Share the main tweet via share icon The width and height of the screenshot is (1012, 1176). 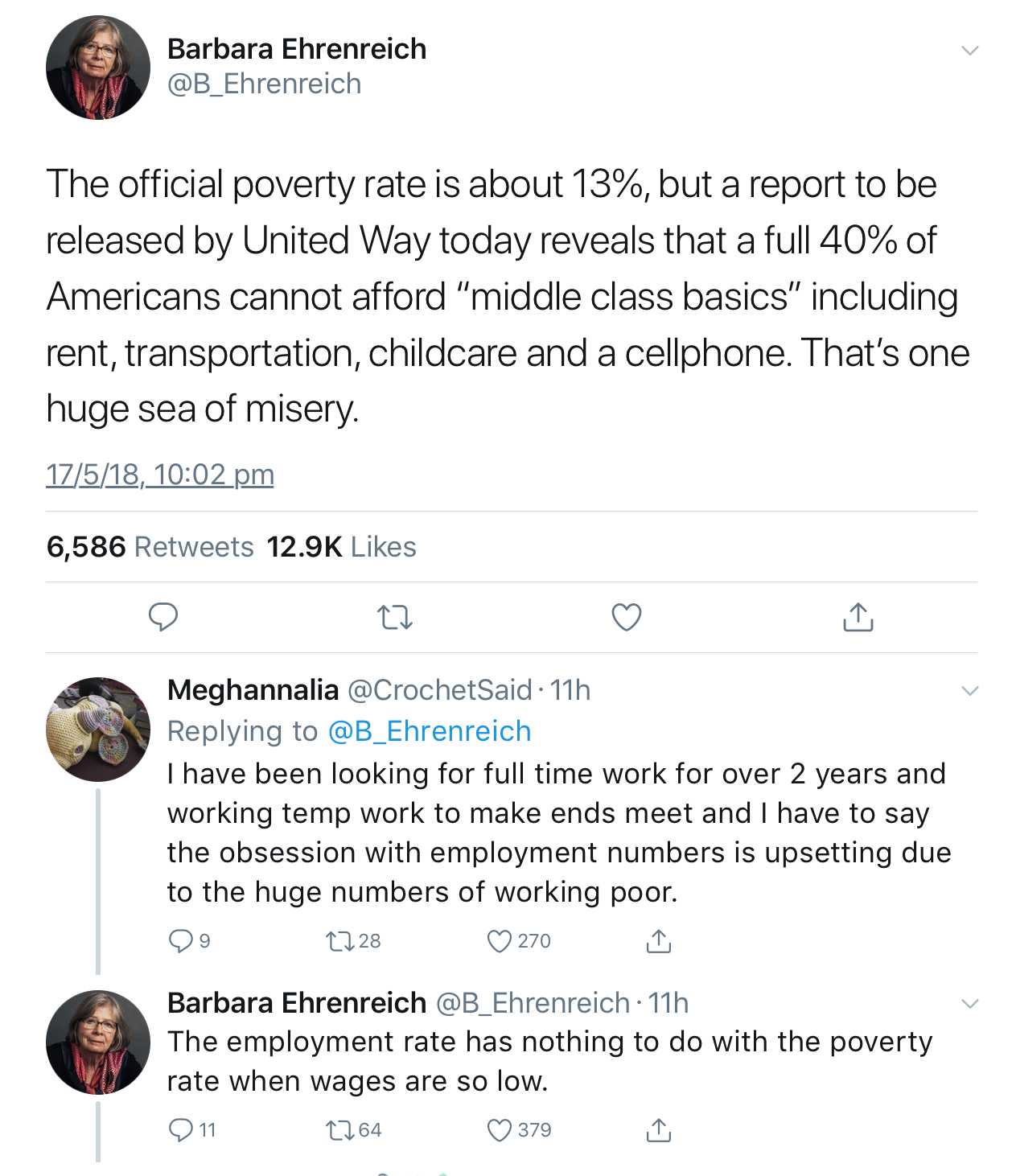coord(858,617)
